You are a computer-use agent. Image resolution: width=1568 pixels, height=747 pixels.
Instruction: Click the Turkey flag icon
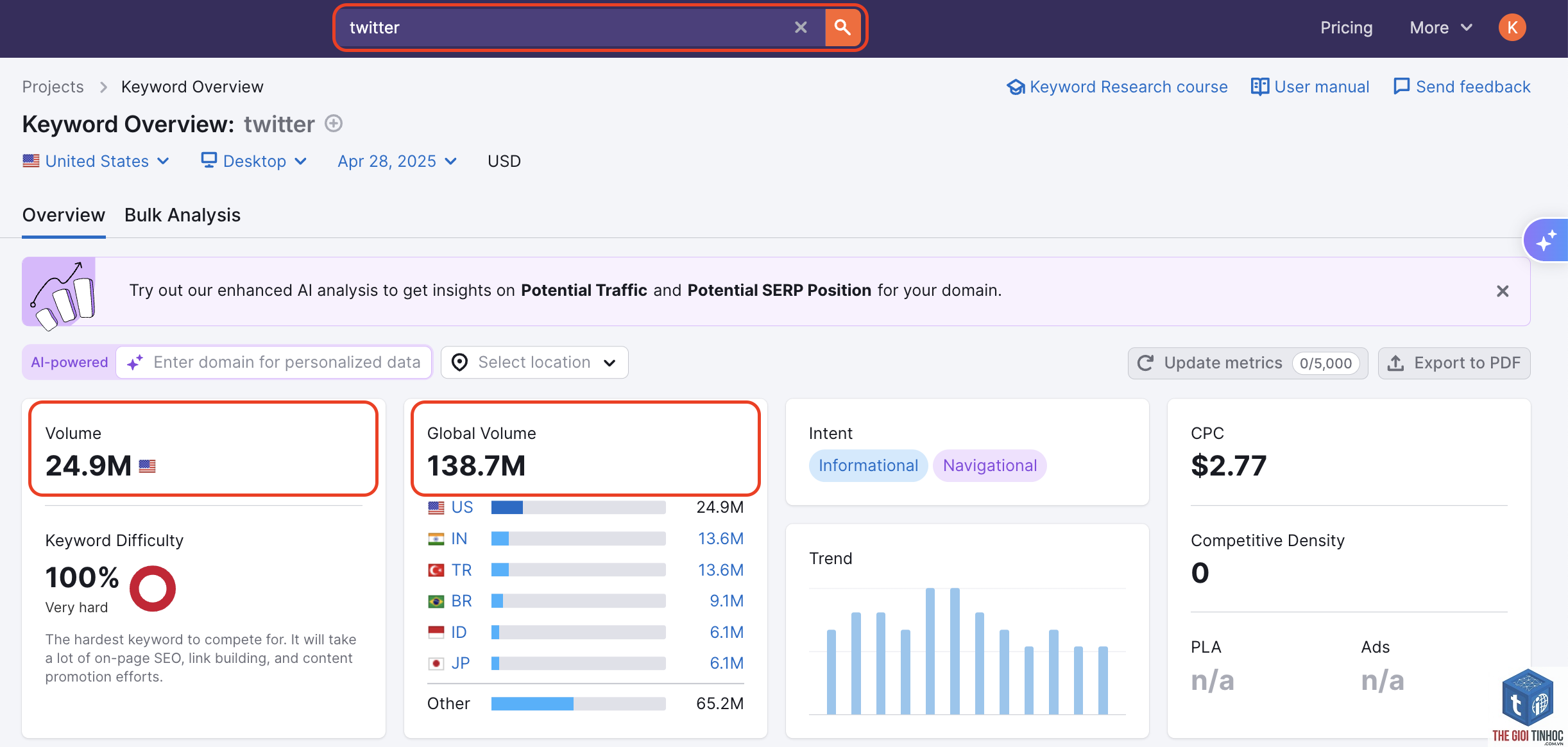click(436, 570)
